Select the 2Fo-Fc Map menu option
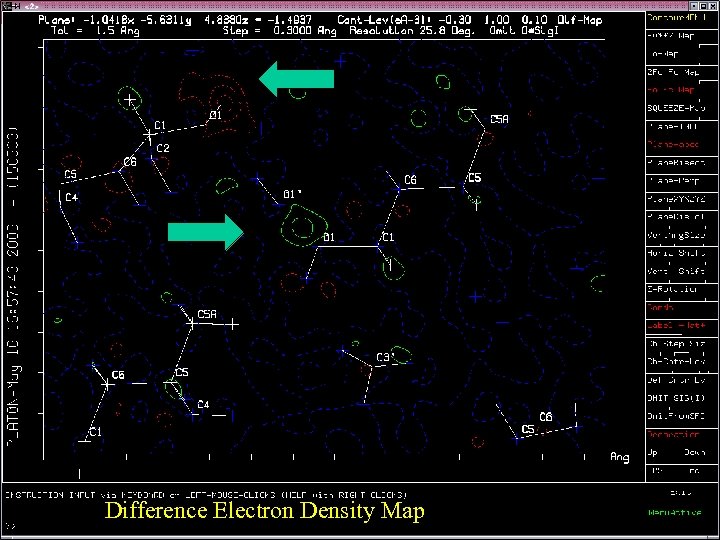The width and height of the screenshot is (720, 540). click(x=673, y=72)
